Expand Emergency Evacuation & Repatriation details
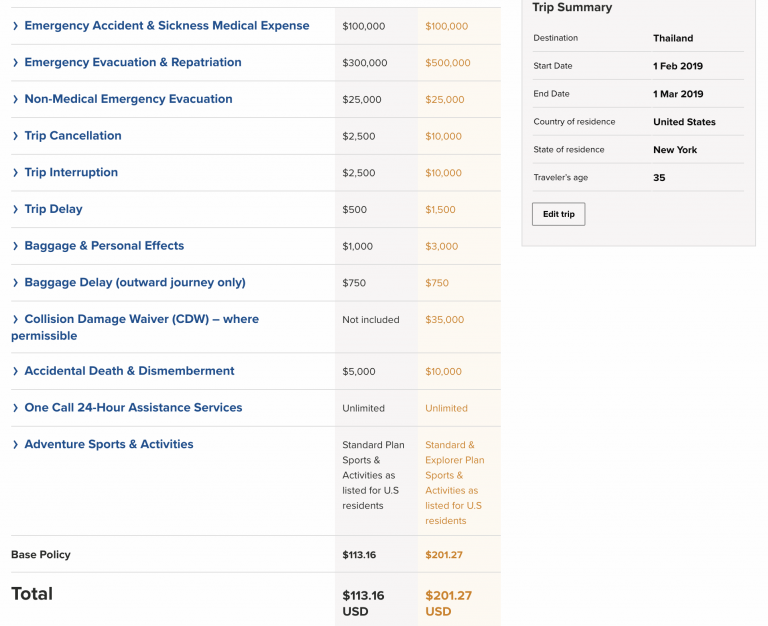 132,62
